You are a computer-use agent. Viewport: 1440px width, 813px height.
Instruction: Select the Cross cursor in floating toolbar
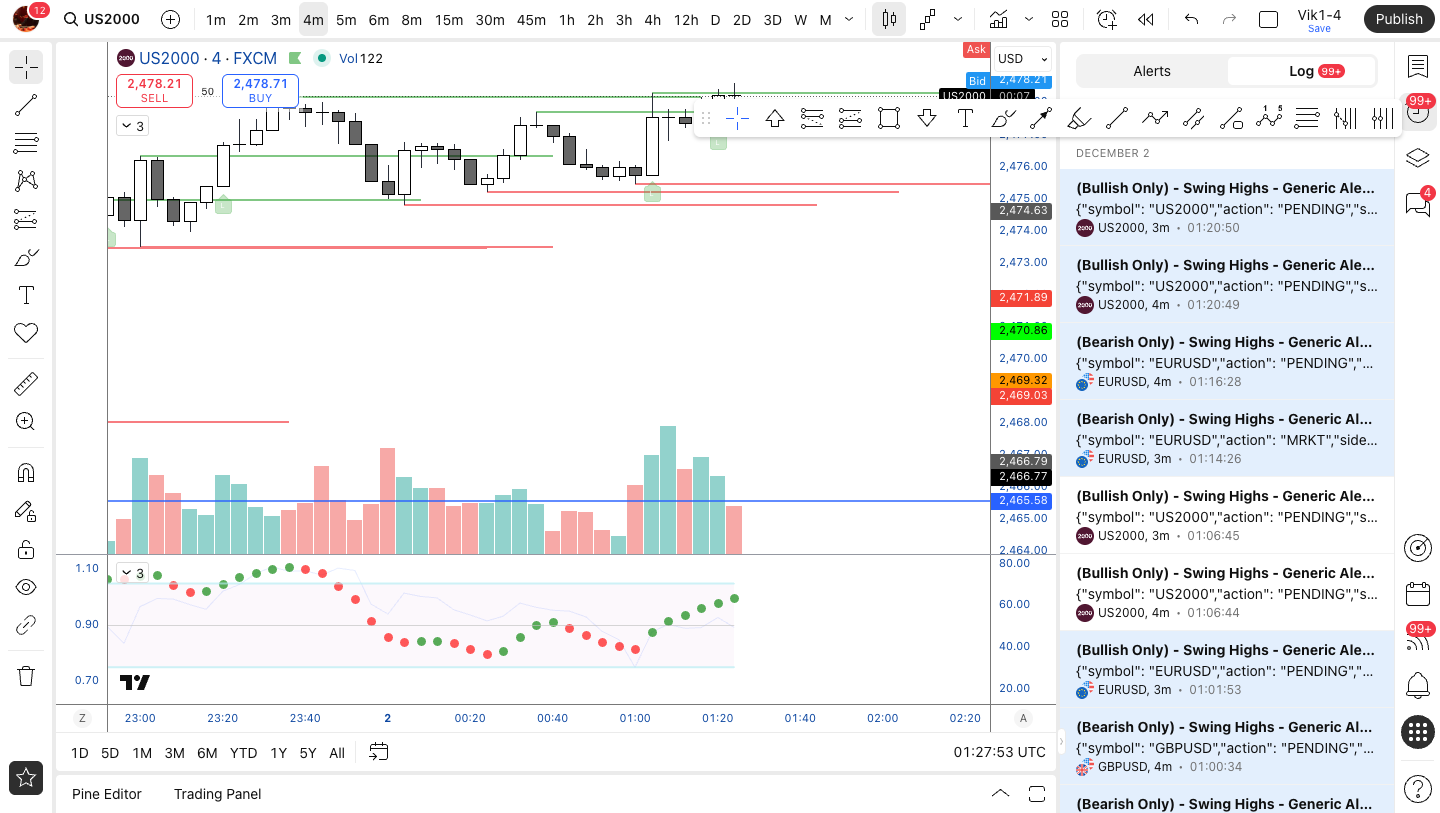point(737,119)
